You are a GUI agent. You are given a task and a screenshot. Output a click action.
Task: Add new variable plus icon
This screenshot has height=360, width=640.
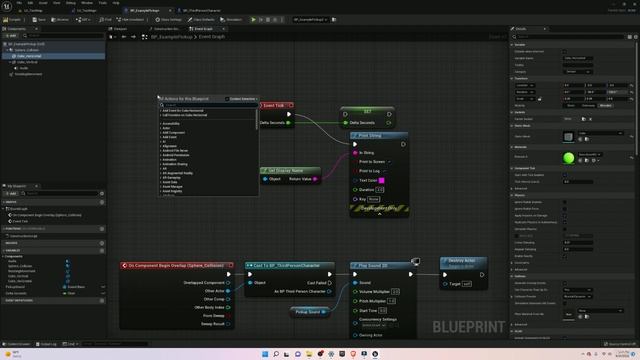click(x=102, y=250)
